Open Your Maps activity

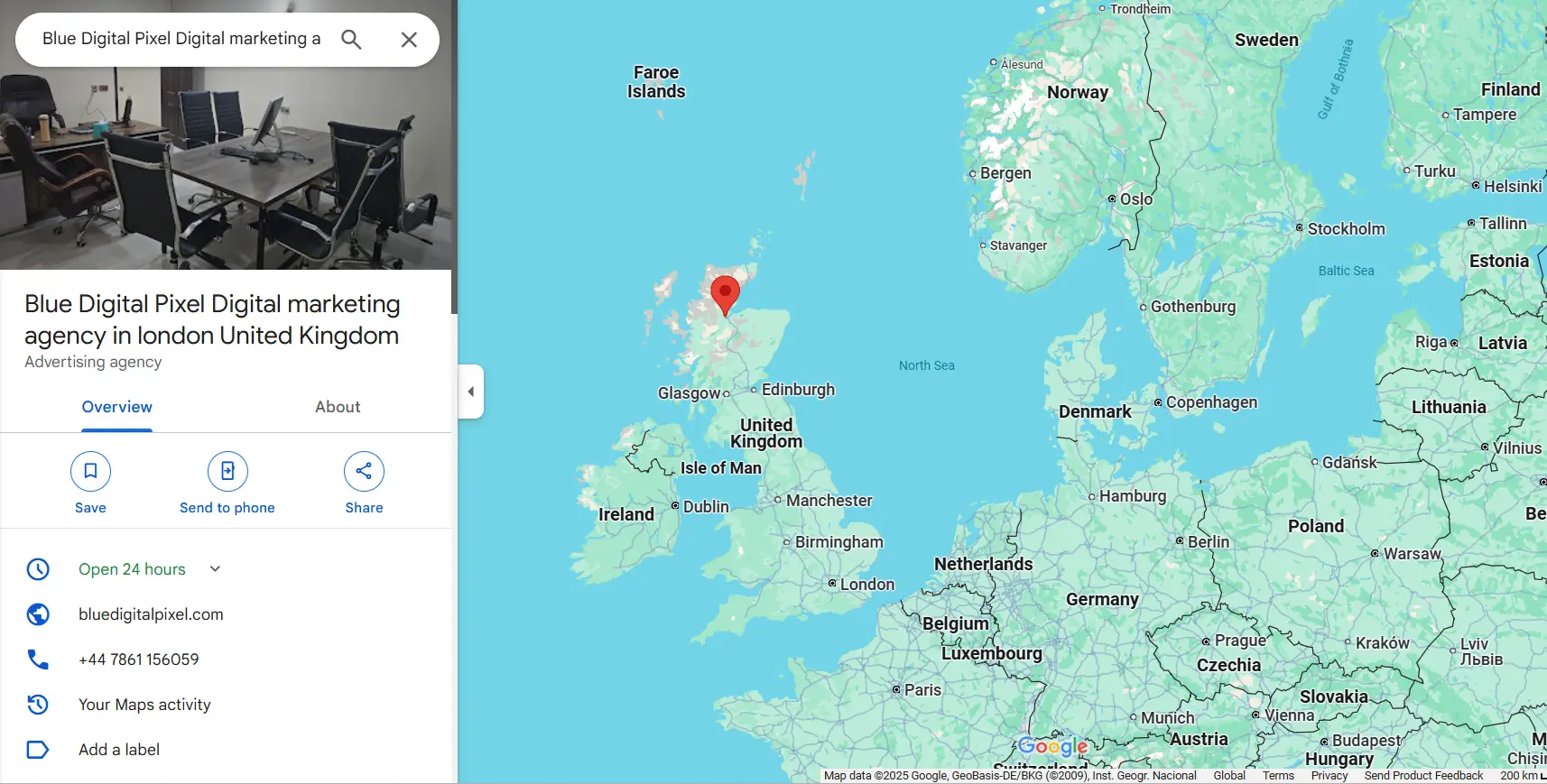click(144, 705)
